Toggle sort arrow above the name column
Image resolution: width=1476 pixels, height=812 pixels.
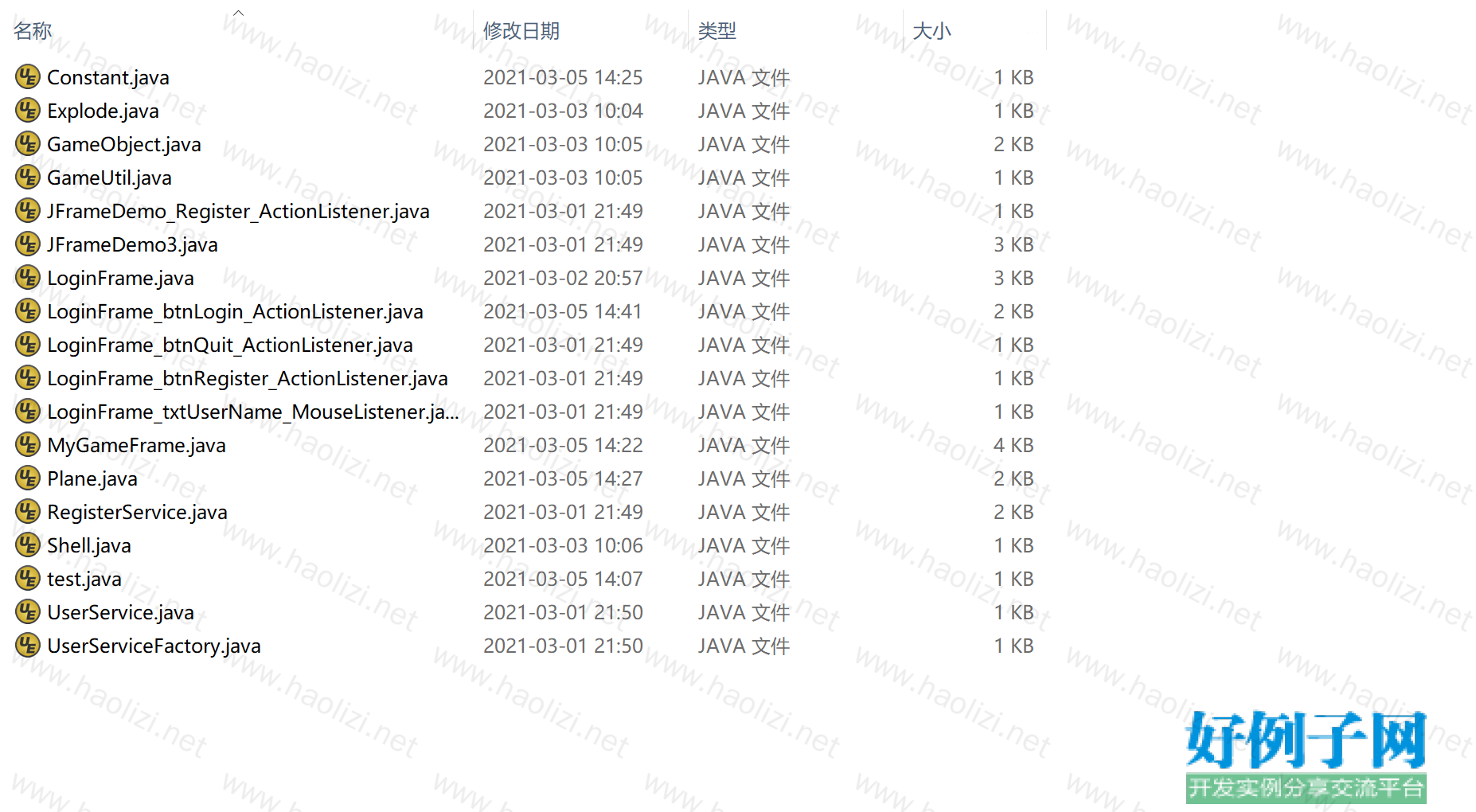[238, 13]
